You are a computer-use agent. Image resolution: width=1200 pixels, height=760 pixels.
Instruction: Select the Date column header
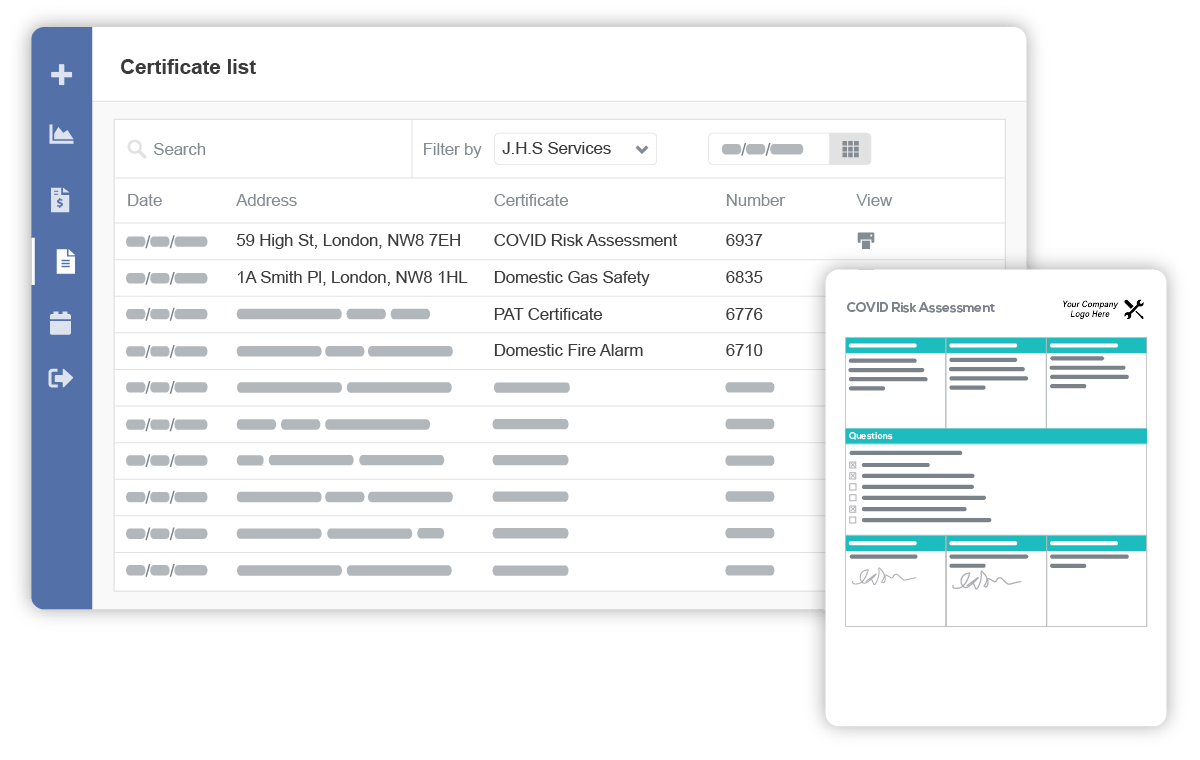(x=144, y=200)
